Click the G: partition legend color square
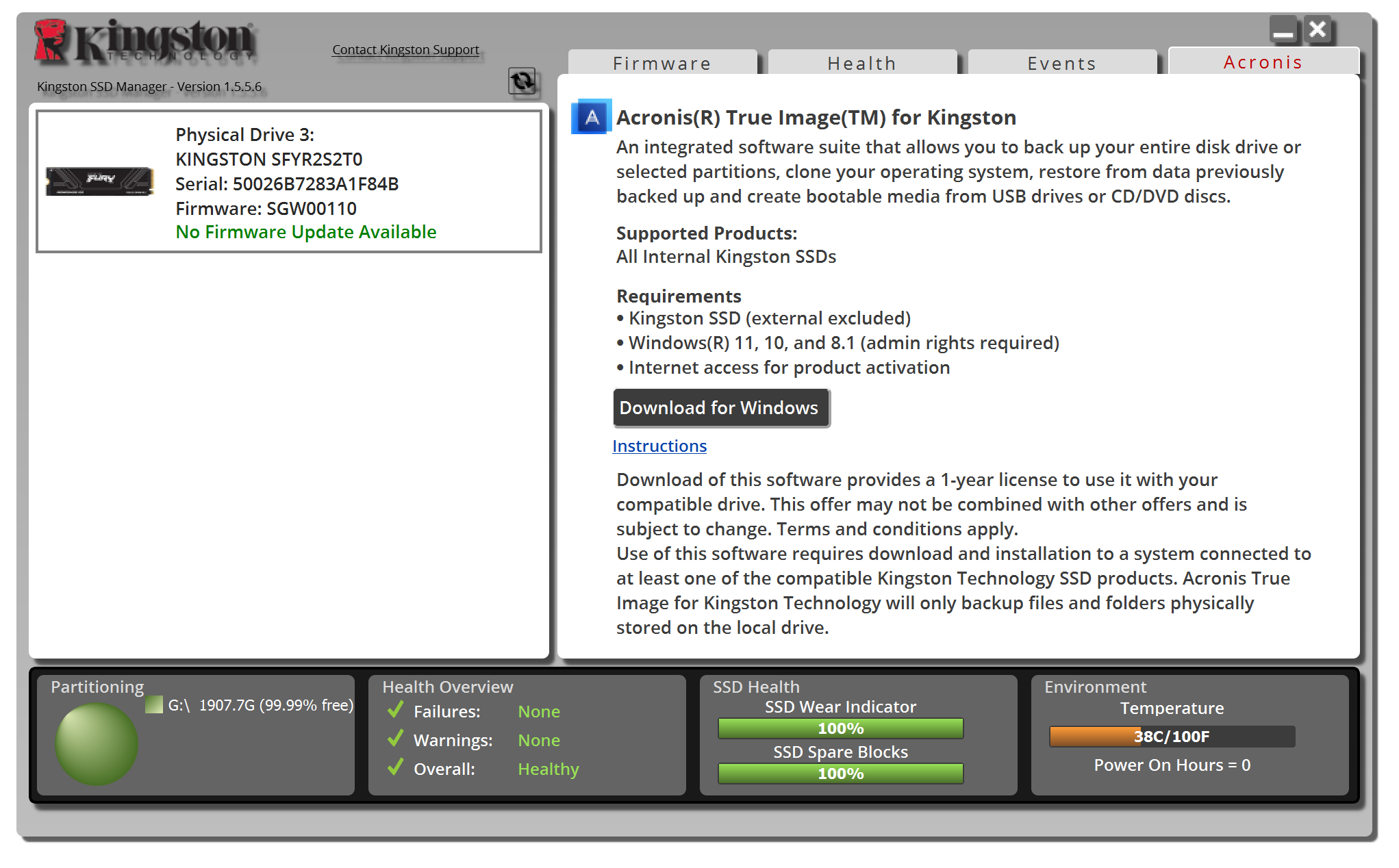Image resolution: width=1399 pixels, height=868 pixels. [x=154, y=704]
